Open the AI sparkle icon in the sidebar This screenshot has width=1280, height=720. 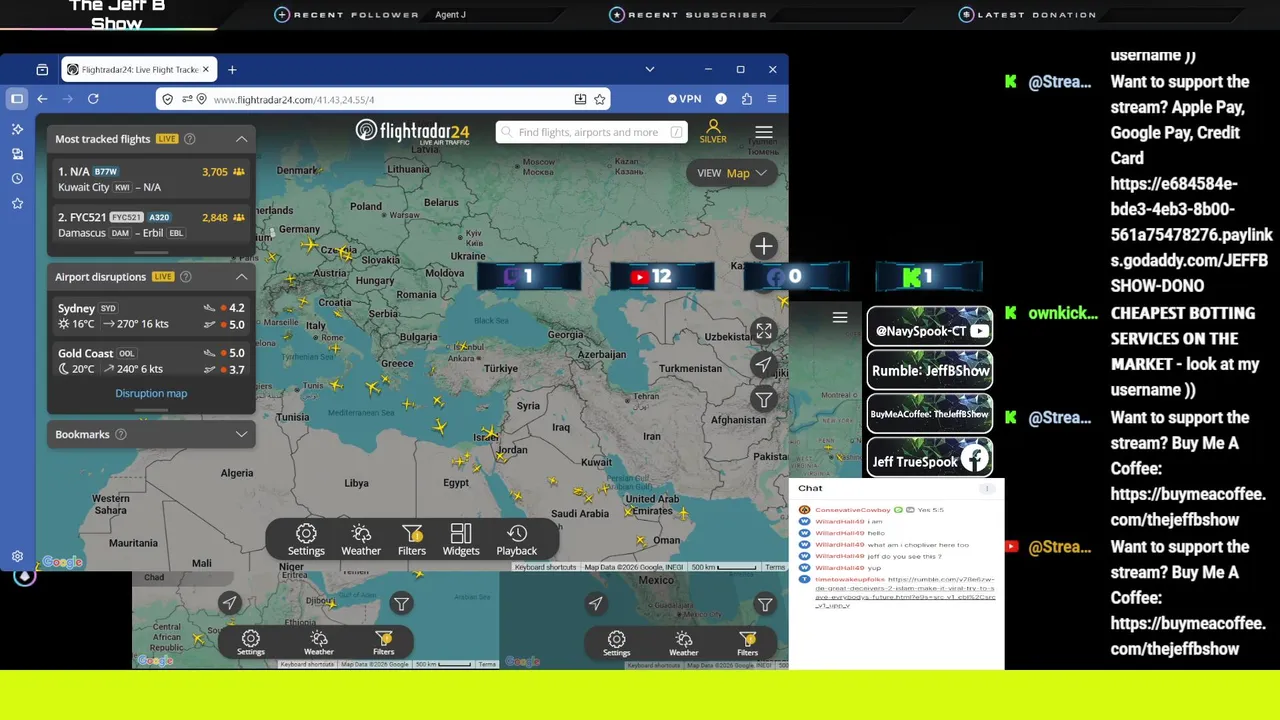[x=17, y=129]
